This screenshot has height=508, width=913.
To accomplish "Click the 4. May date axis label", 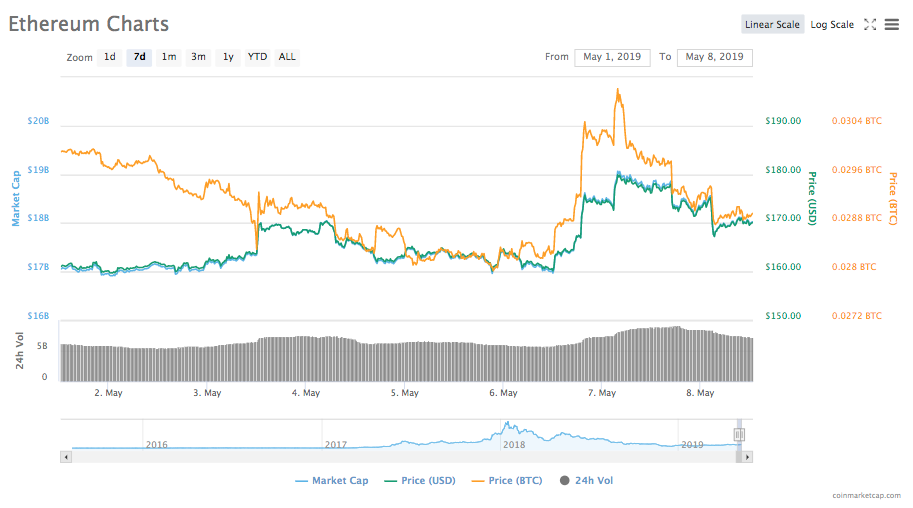I will click(306, 393).
